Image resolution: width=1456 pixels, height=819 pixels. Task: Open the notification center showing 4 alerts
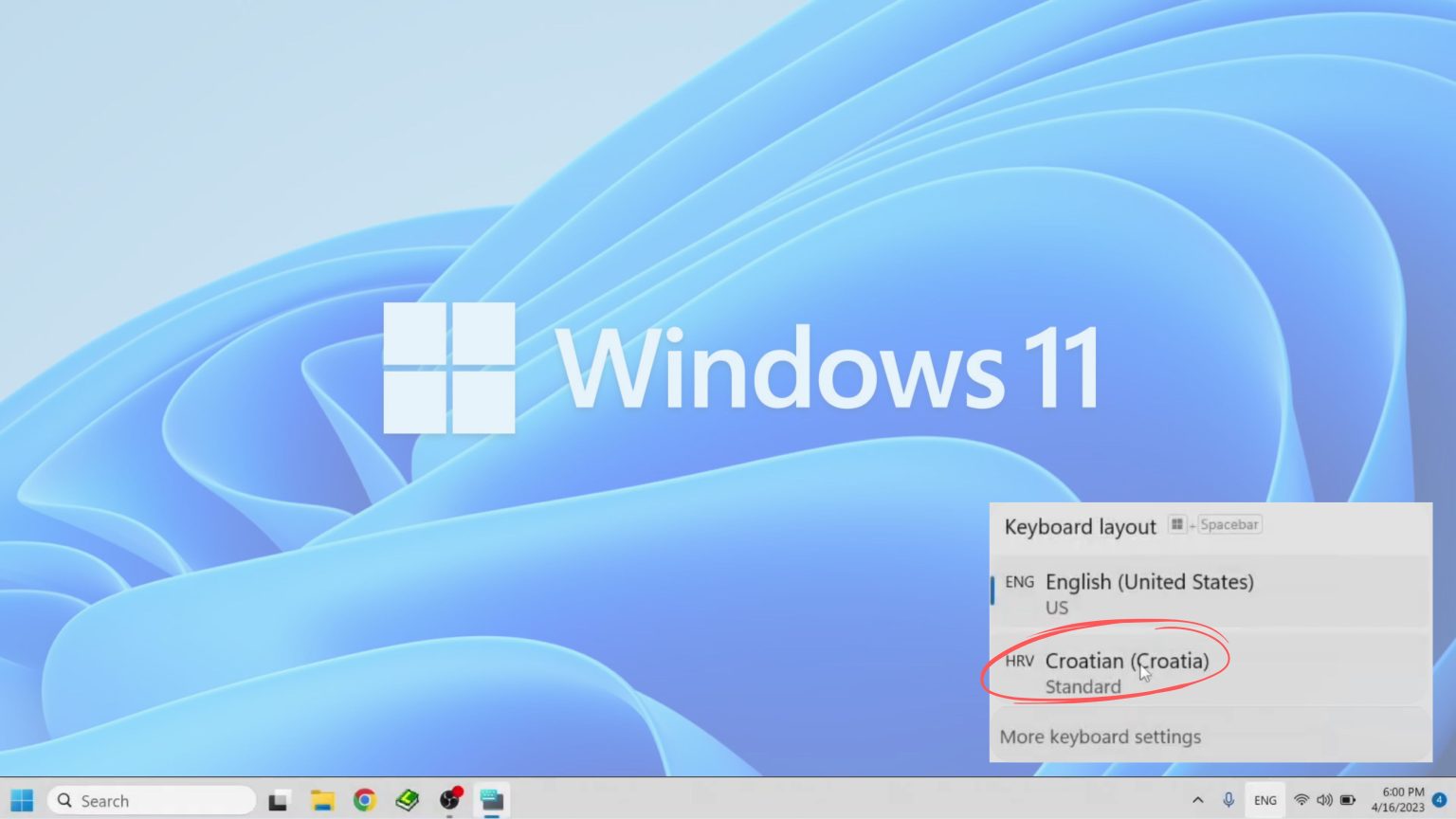(x=1439, y=799)
